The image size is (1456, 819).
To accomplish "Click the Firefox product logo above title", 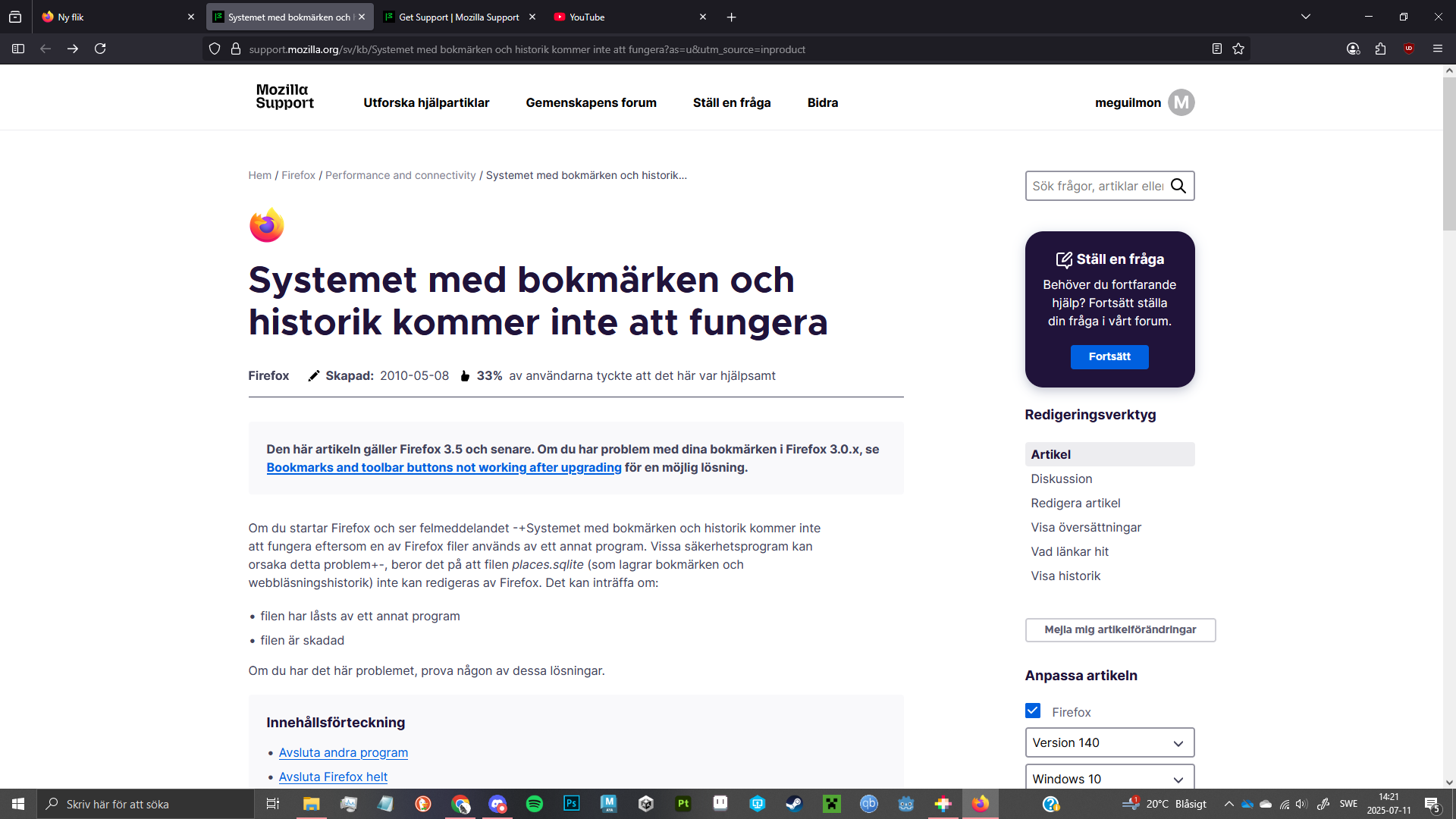I will [267, 225].
